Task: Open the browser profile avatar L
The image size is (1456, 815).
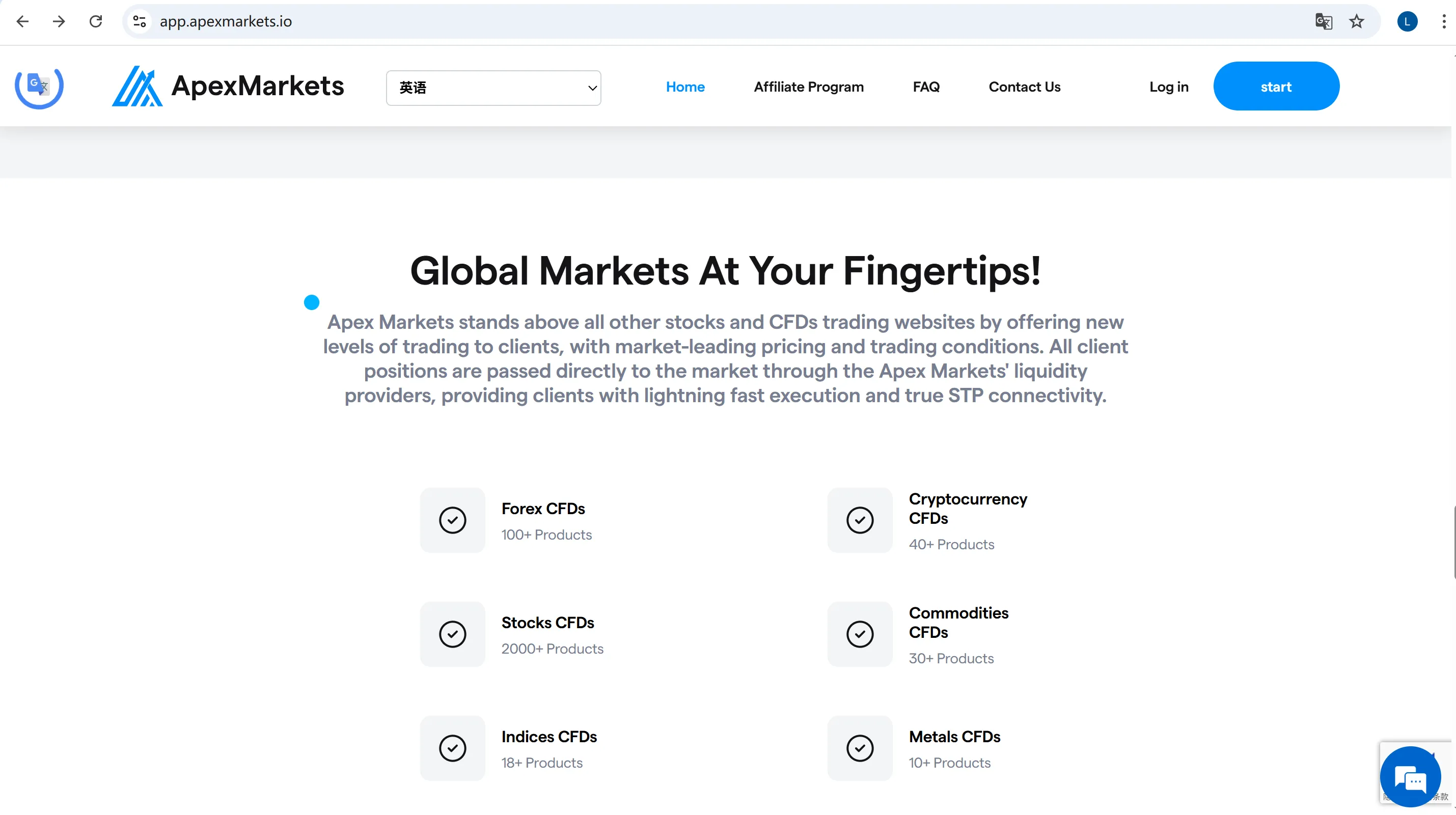Action: (1407, 21)
